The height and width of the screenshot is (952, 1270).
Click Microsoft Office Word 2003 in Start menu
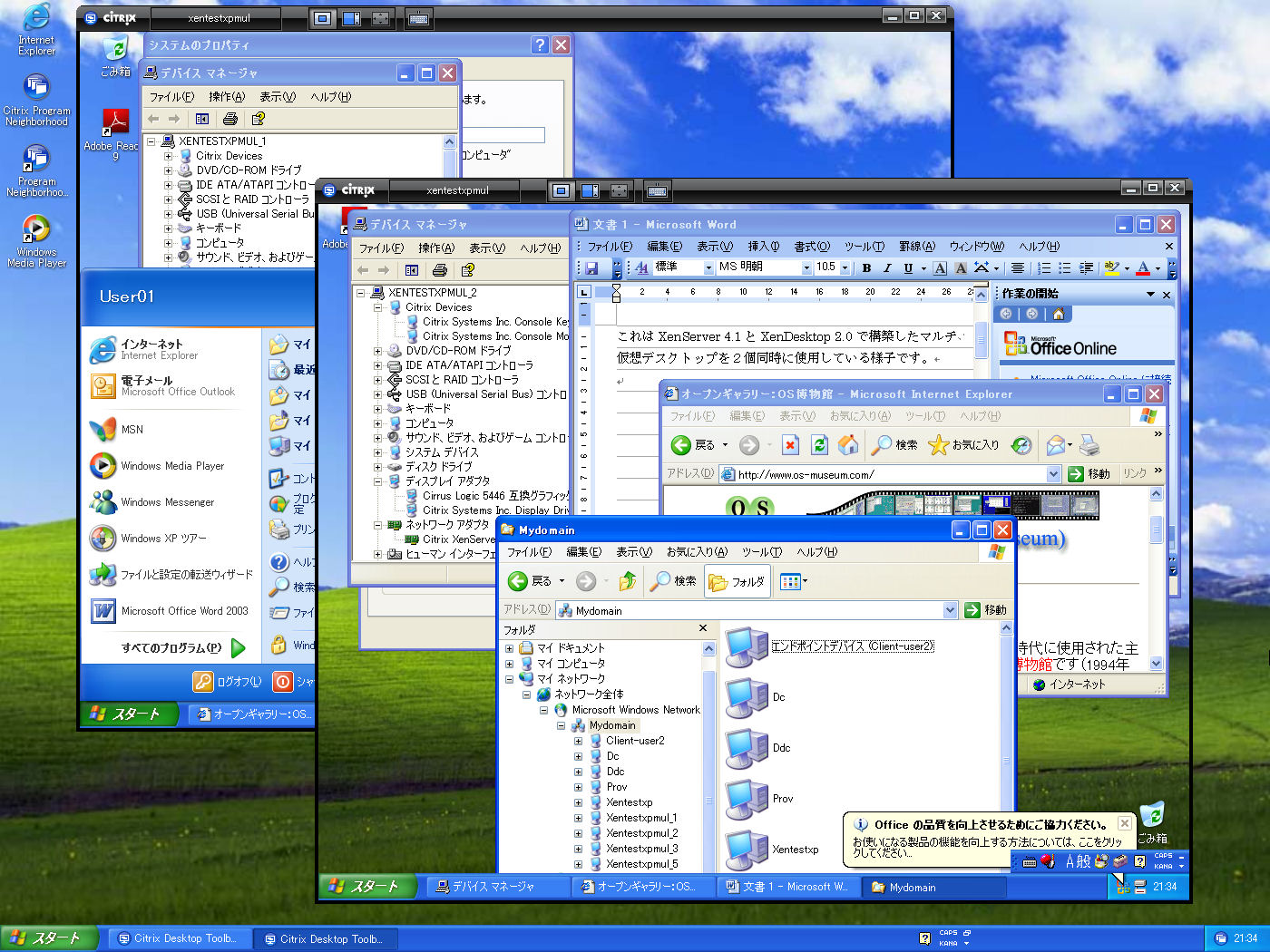(x=172, y=611)
